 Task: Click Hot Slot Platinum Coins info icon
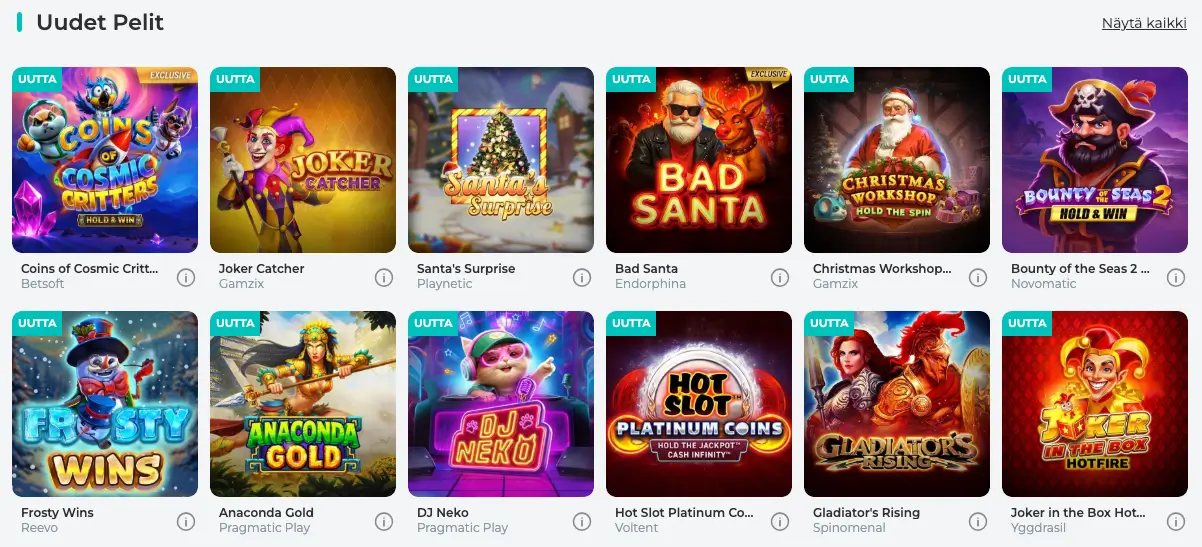pyautogui.click(x=780, y=521)
